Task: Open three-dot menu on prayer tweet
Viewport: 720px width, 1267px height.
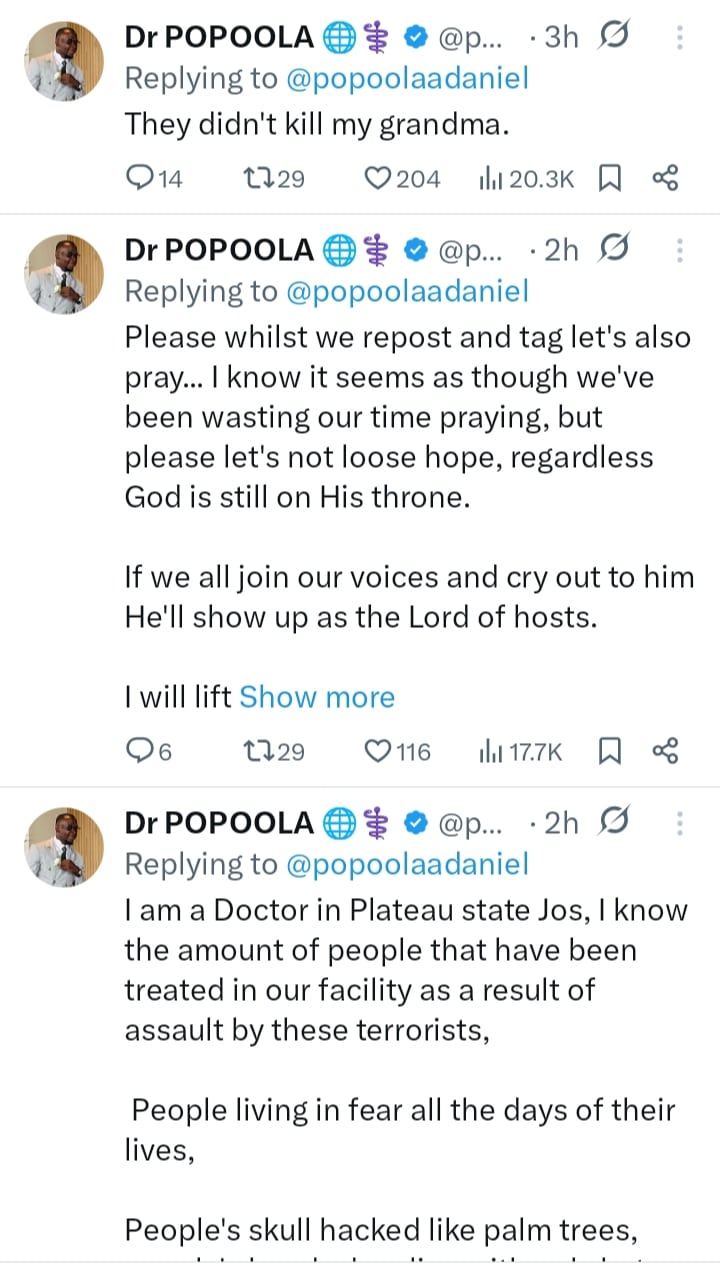Action: (x=680, y=251)
